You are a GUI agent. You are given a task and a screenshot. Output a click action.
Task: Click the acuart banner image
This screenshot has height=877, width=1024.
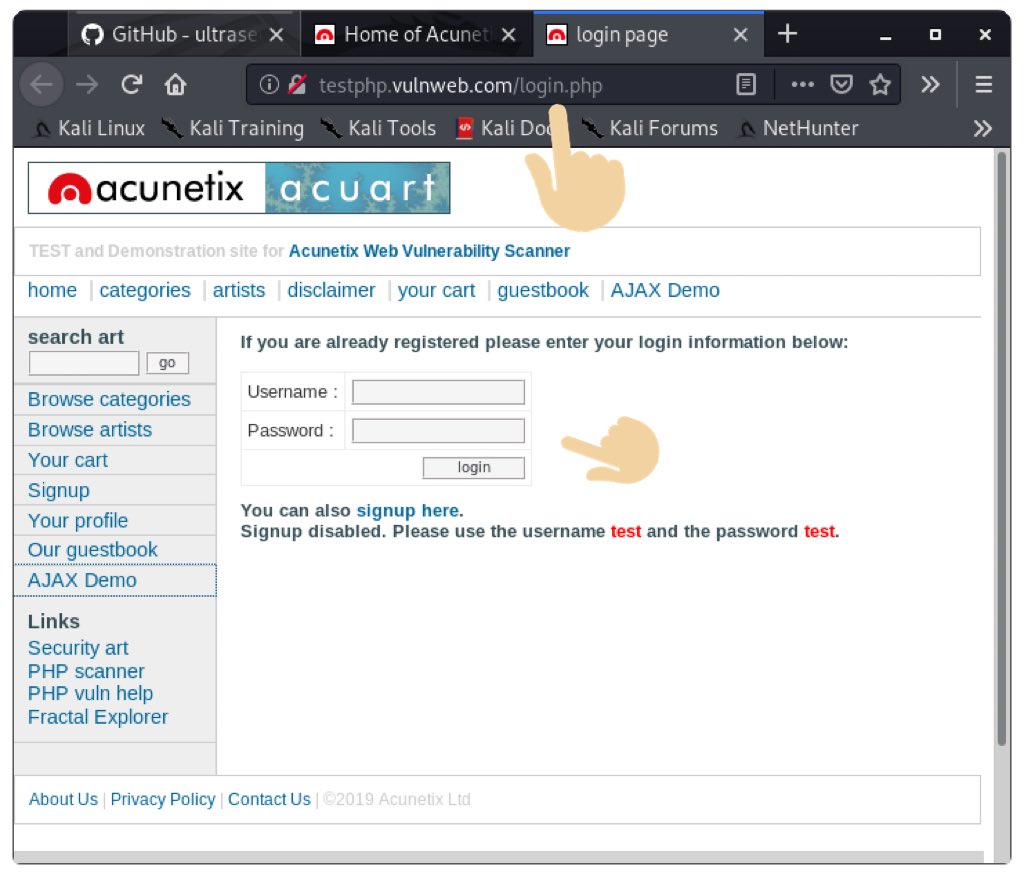[x=357, y=188]
